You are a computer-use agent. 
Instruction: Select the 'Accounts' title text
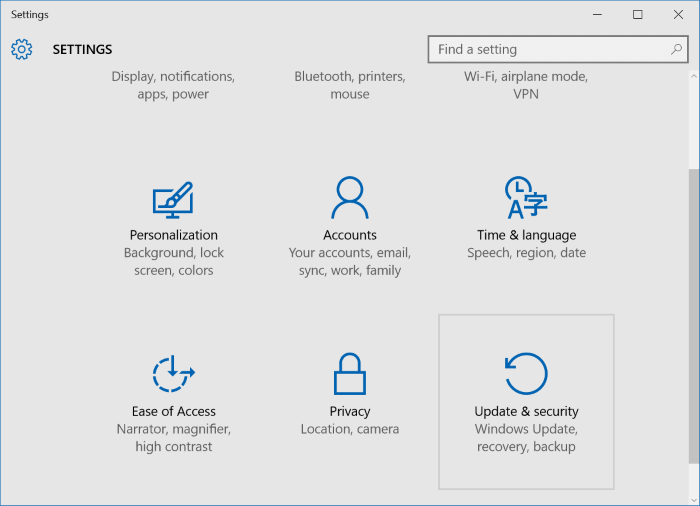349,235
